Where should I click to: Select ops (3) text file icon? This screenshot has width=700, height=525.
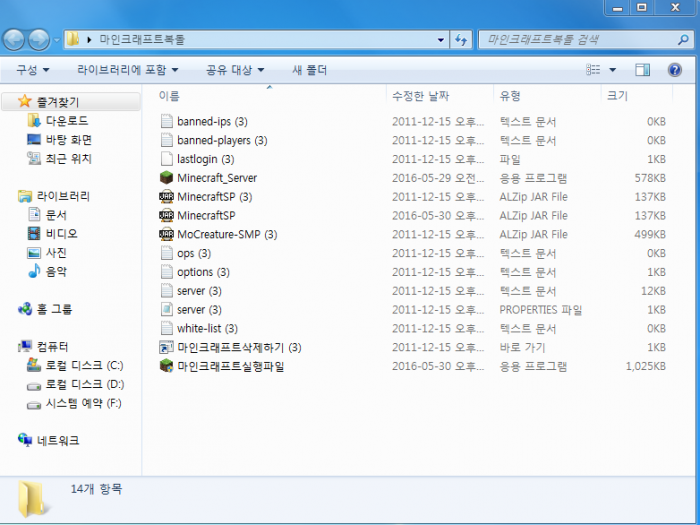[167, 253]
